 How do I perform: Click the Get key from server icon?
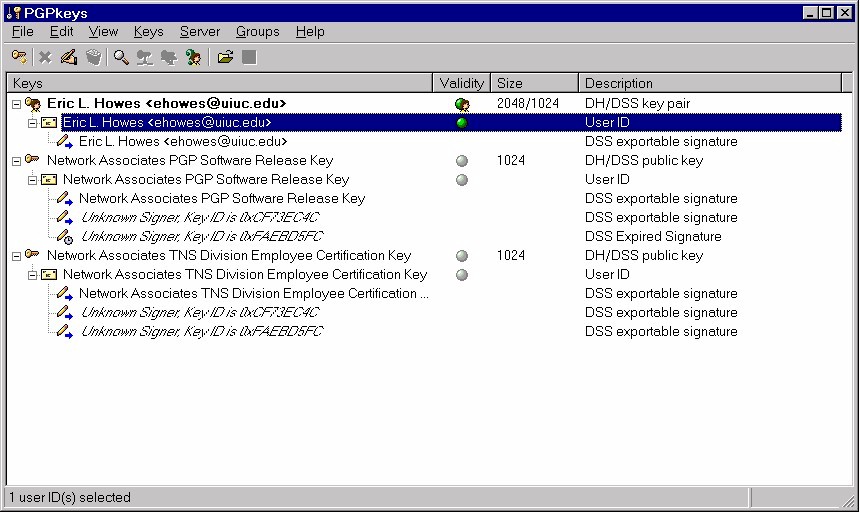pyautogui.click(x=168, y=57)
